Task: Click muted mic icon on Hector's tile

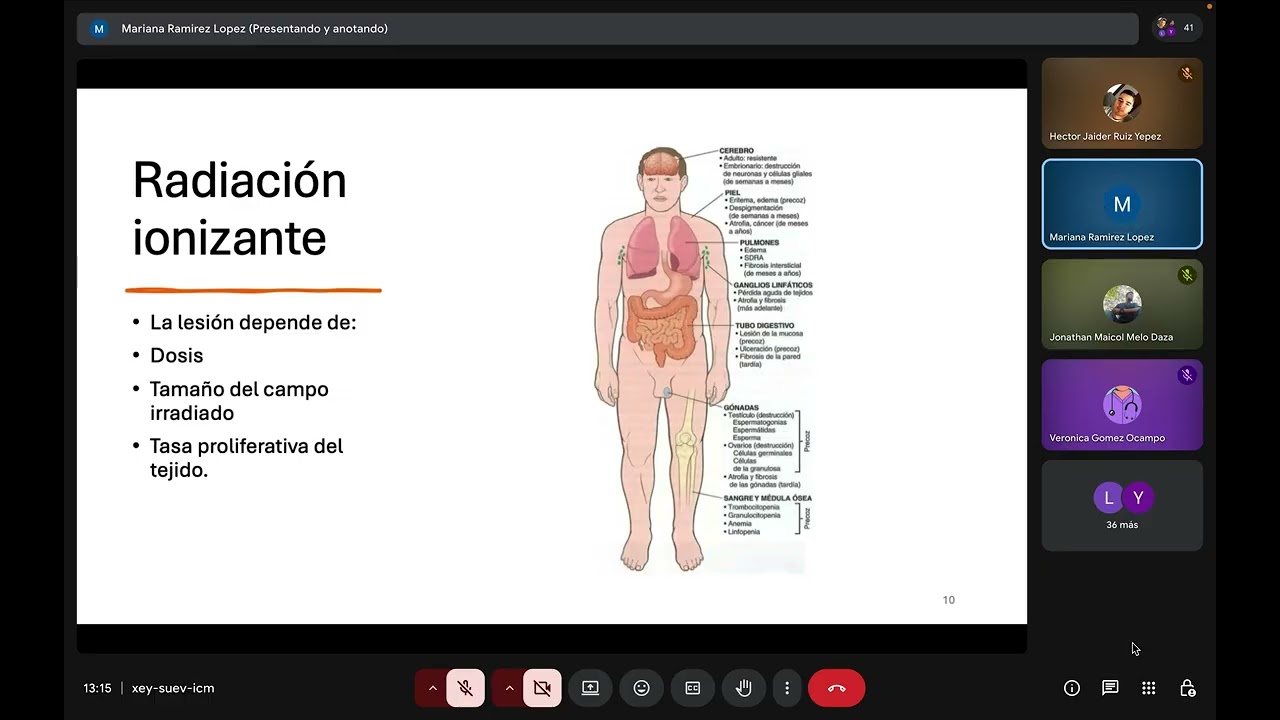Action: click(x=1187, y=74)
